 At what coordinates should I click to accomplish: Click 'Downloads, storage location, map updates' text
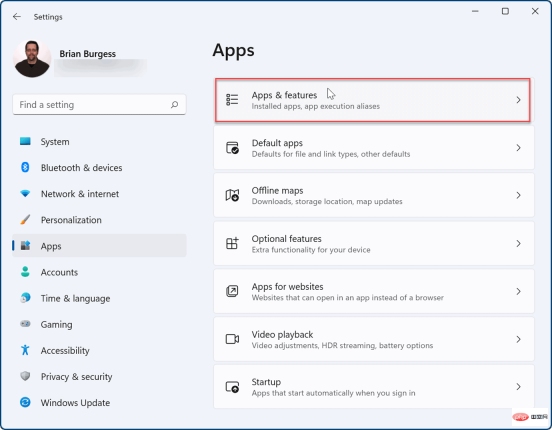[x=327, y=201]
